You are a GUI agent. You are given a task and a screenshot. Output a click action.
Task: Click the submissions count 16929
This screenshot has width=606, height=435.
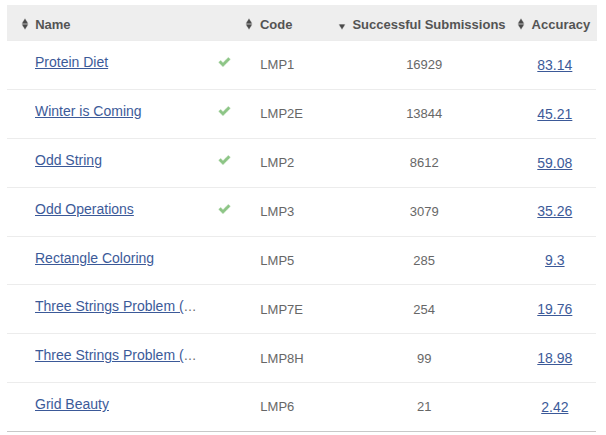(x=424, y=65)
